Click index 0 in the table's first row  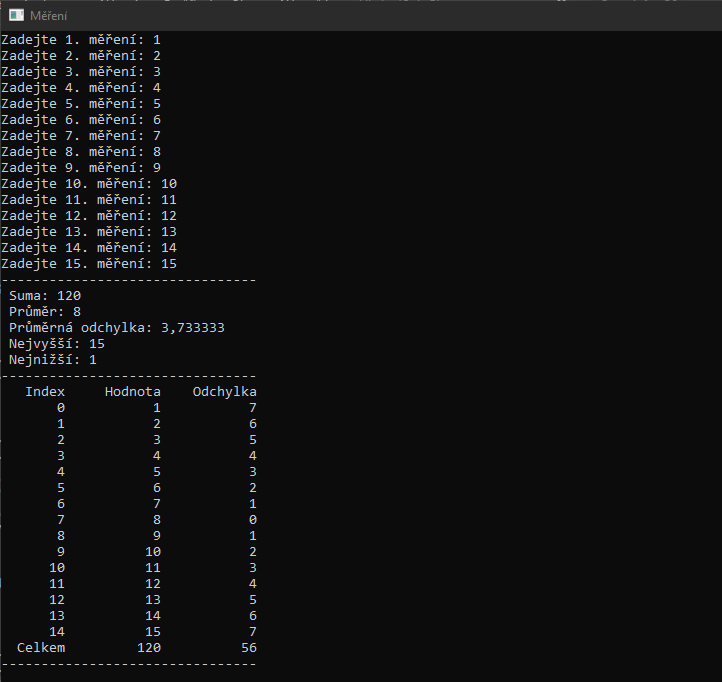click(x=61, y=408)
